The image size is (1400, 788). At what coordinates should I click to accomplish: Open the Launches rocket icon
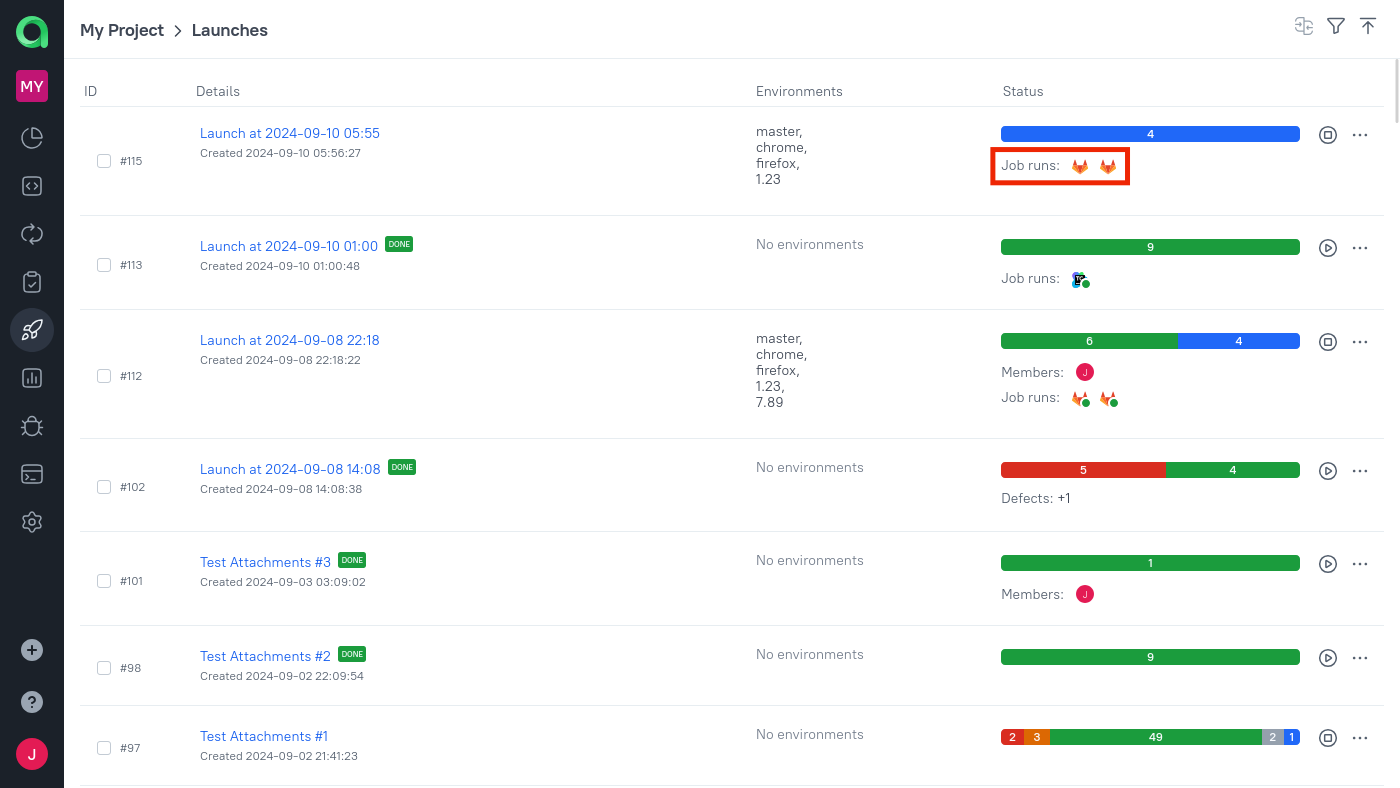pyautogui.click(x=32, y=330)
